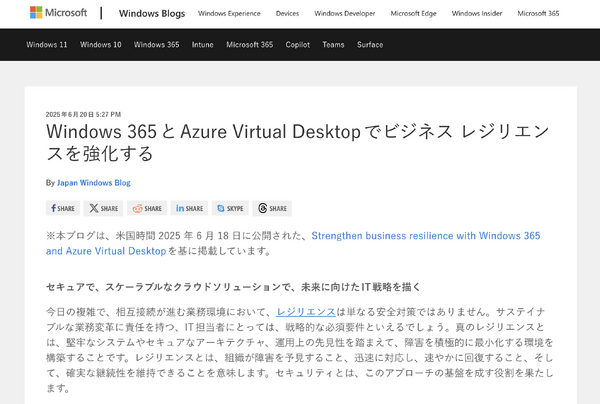Open Japan Windows Blog author link
Screen dimensions: 600x404
point(94,182)
